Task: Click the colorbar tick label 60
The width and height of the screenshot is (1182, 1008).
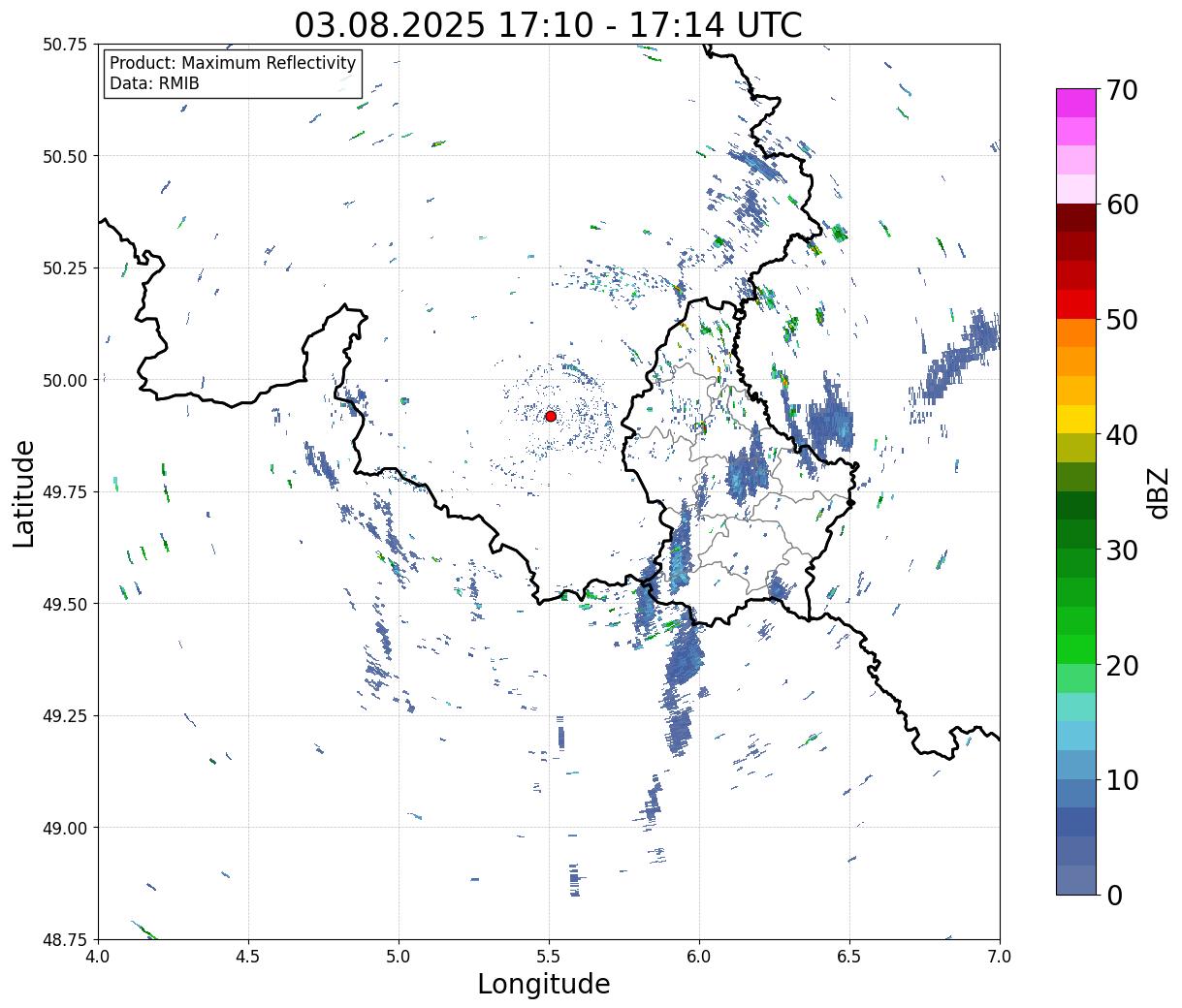Action: coord(1121,205)
